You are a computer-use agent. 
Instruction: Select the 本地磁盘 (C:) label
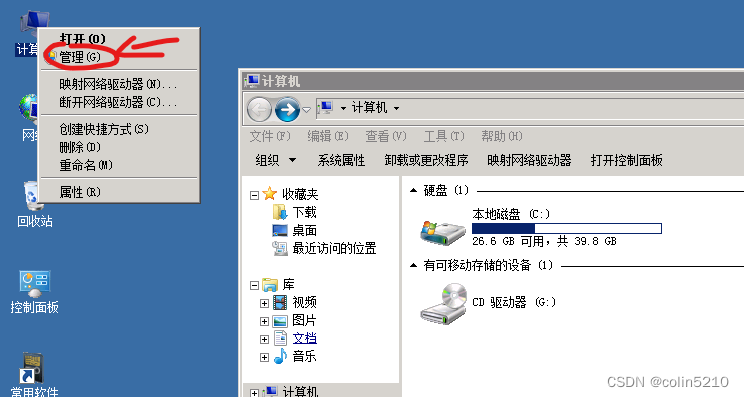(x=511, y=215)
